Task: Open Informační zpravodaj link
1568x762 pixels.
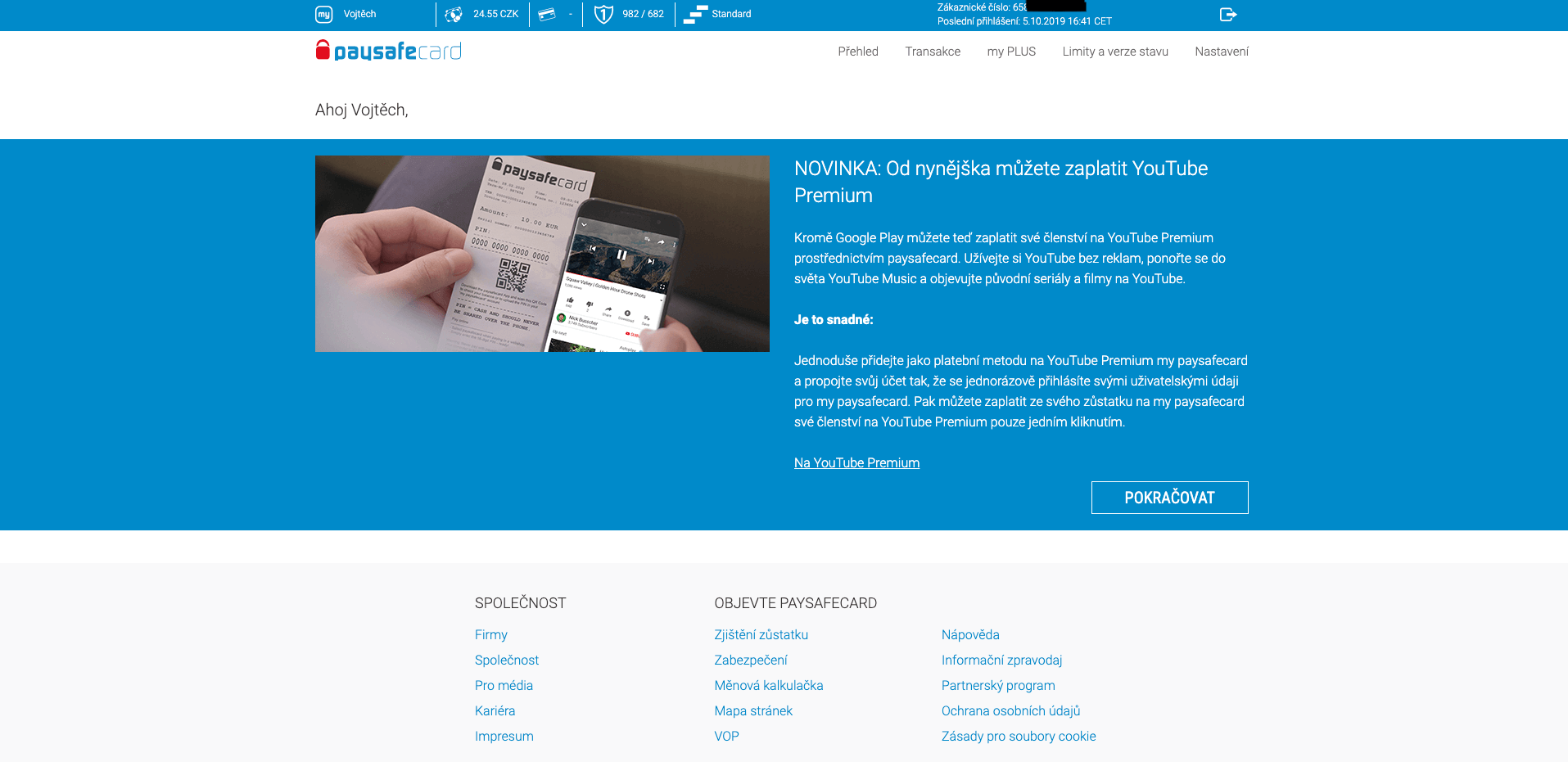Action: click(1001, 661)
